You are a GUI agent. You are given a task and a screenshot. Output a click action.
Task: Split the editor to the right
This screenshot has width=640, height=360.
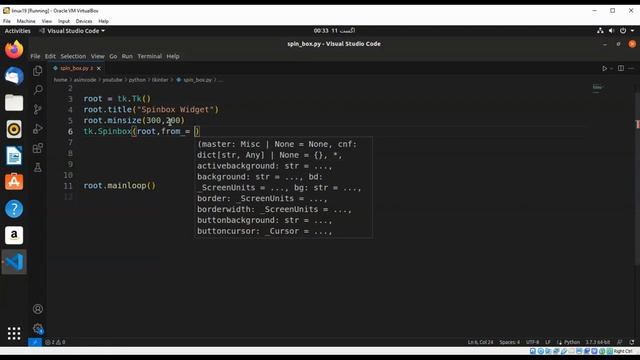click(x=621, y=69)
